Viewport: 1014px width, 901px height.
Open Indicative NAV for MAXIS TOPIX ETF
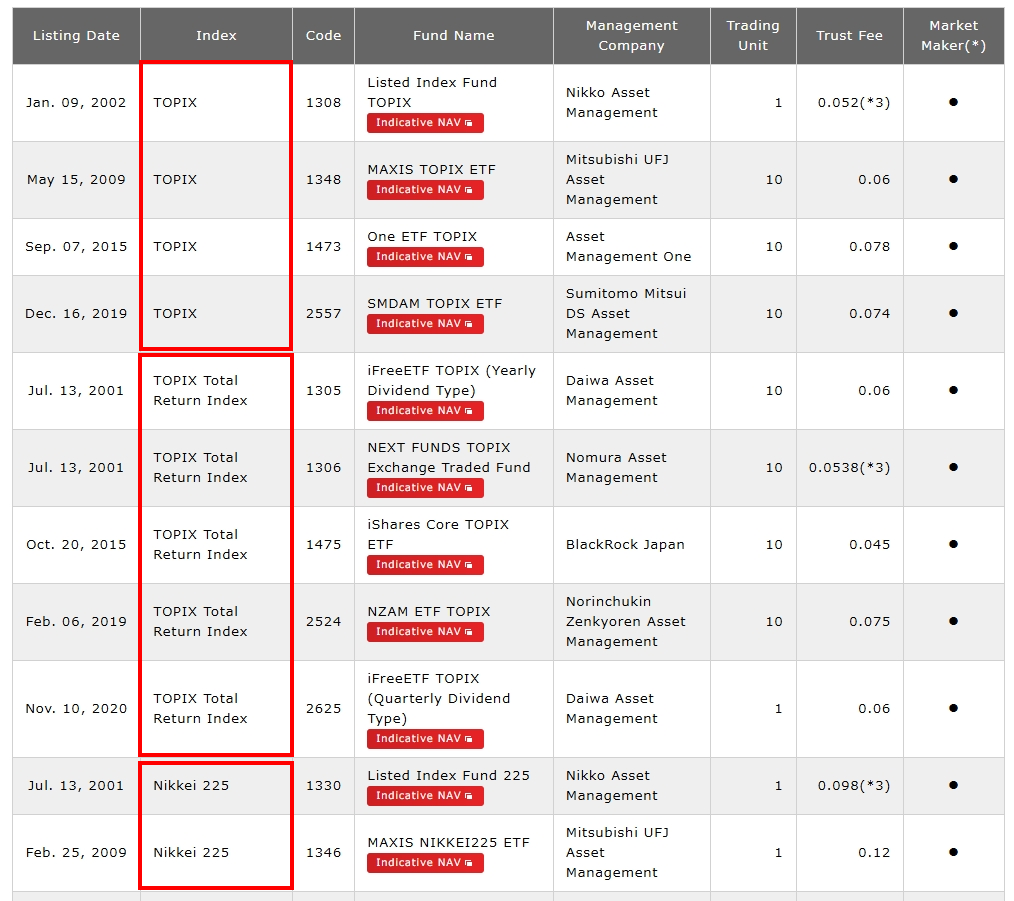point(425,190)
